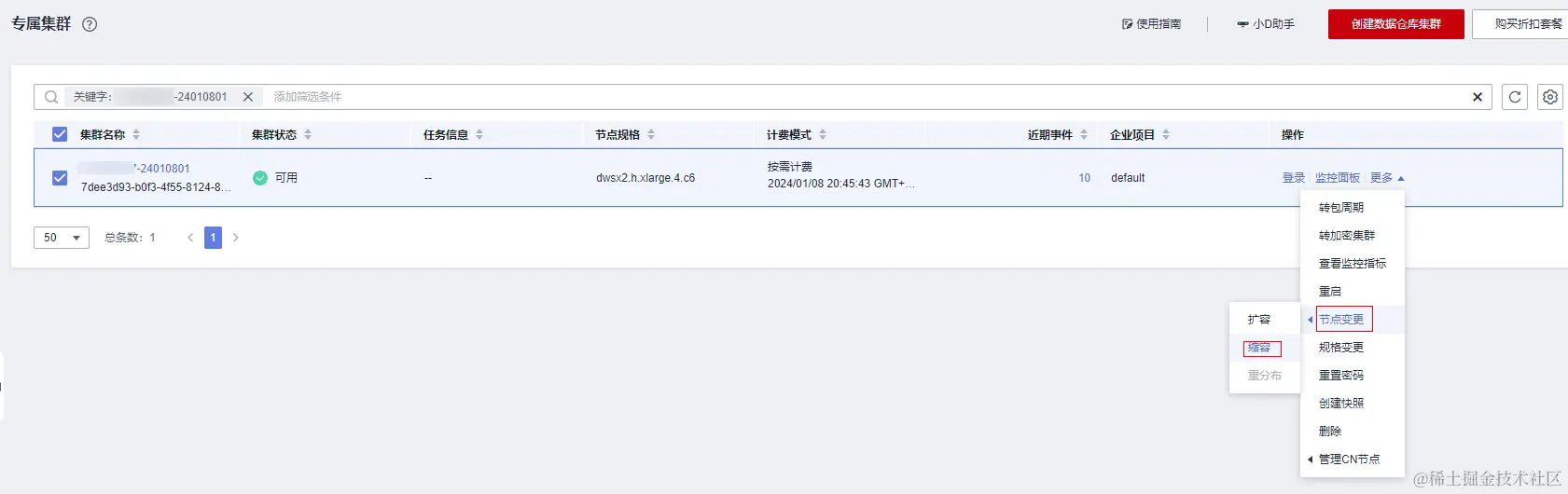This screenshot has width=1568, height=494.
Task: Click the cluster ID 7dee3d93-b0f3 text
Action: (156, 187)
